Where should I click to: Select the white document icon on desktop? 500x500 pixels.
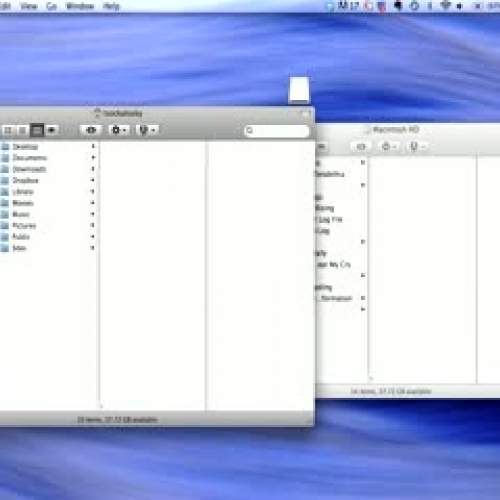(x=299, y=89)
